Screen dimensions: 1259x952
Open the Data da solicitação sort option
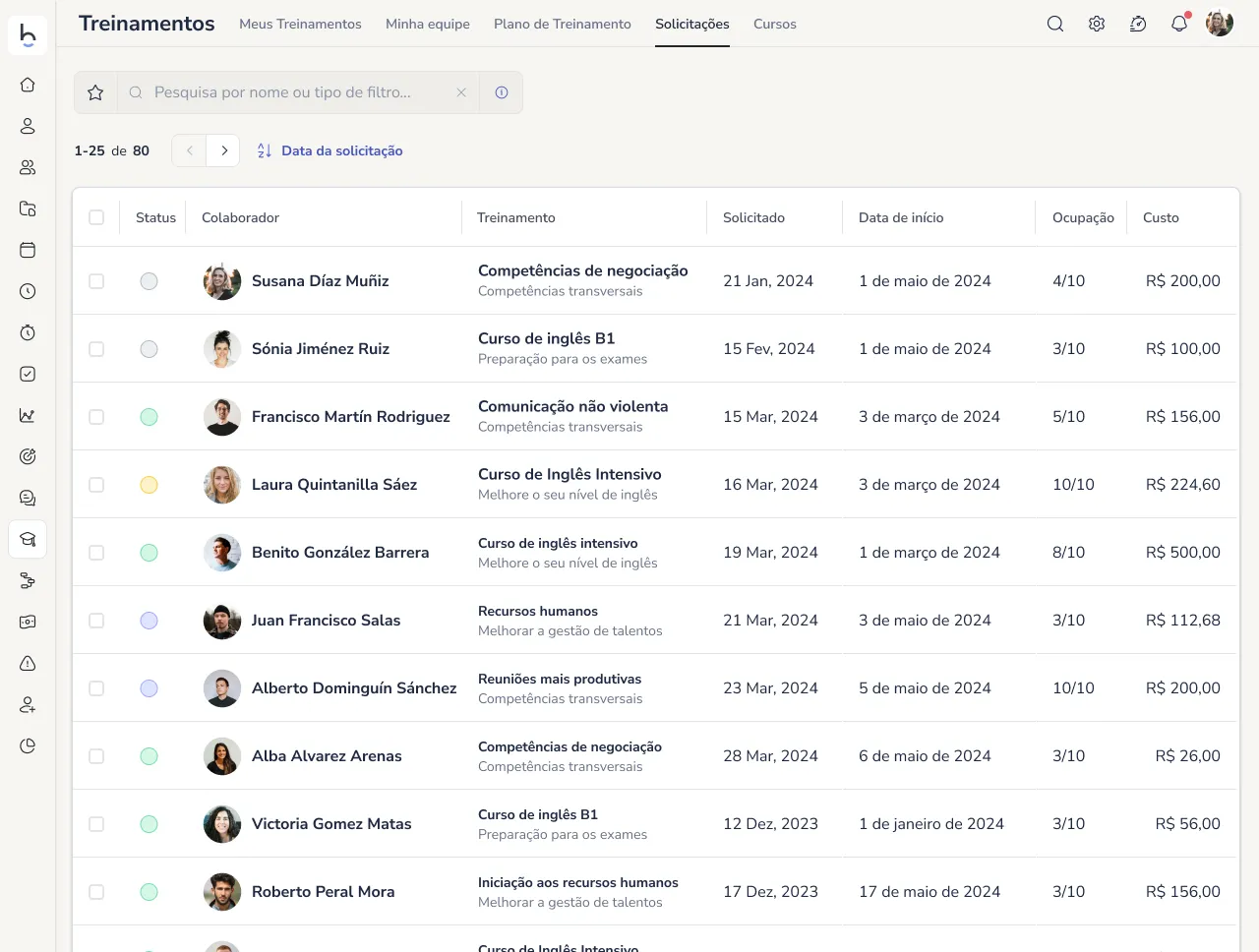pyautogui.click(x=330, y=150)
